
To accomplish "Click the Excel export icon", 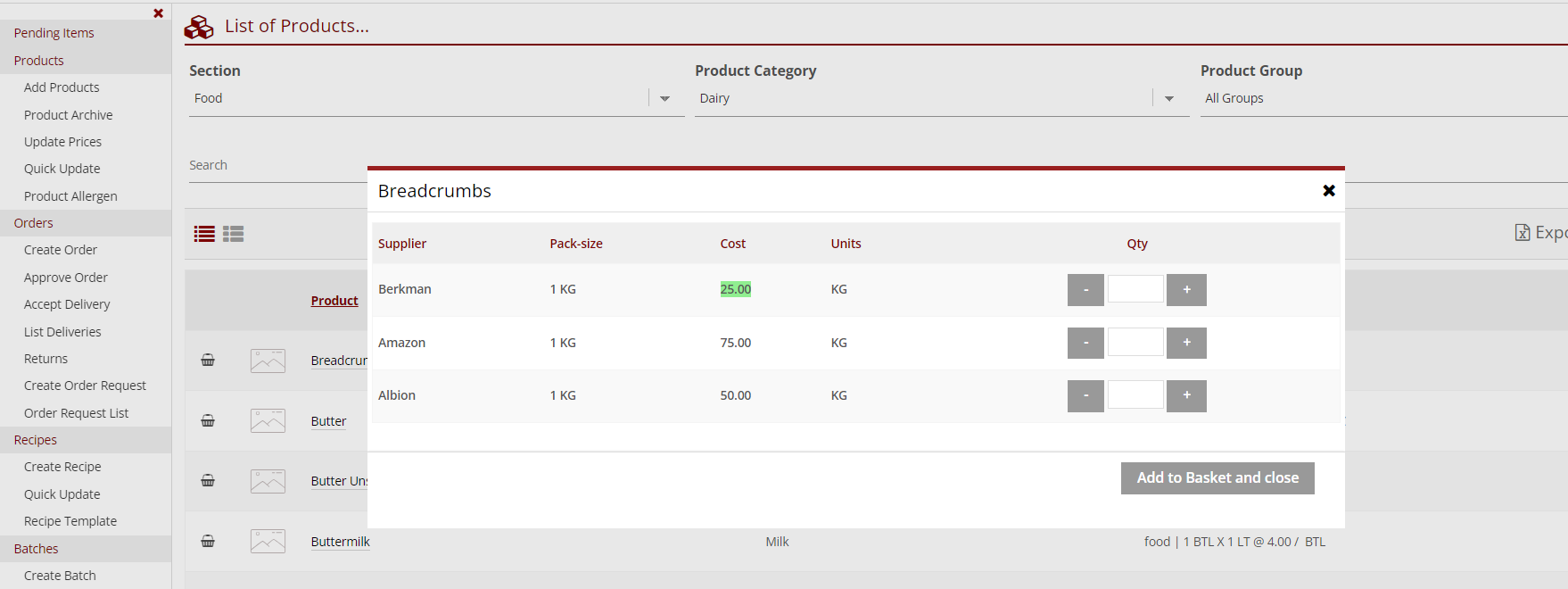I will click(x=1523, y=233).
